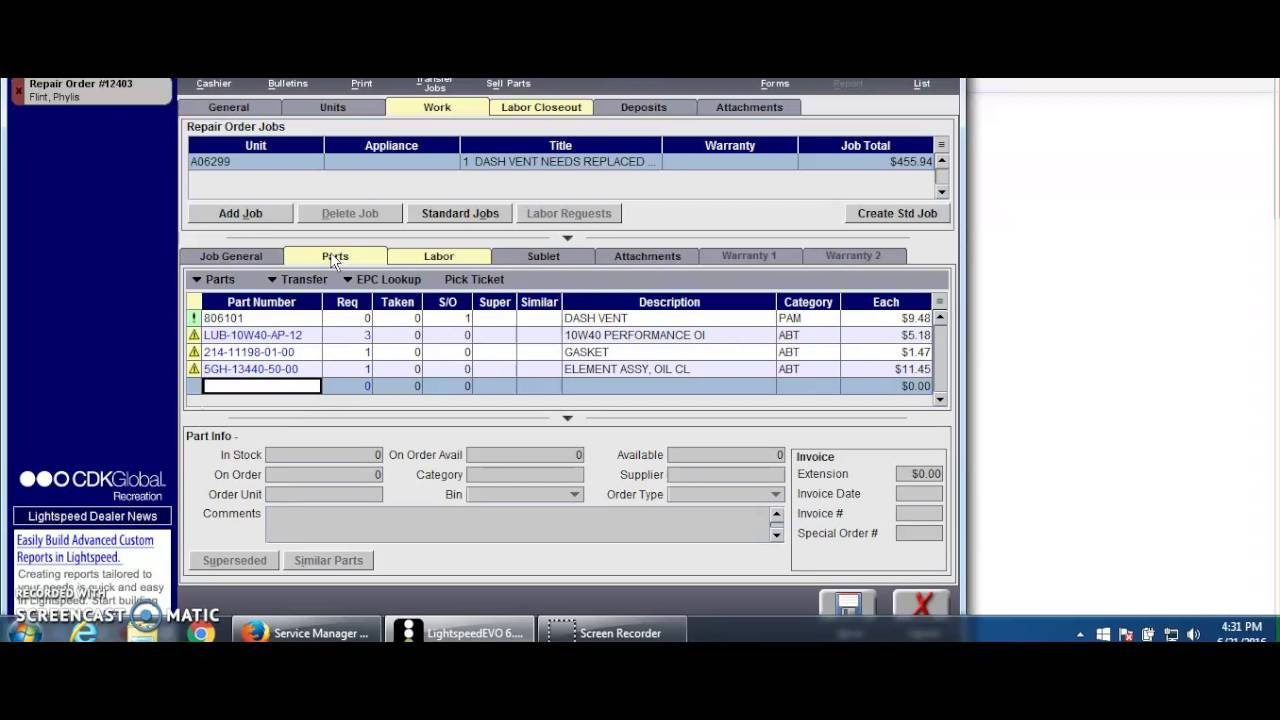The image size is (1280, 720).
Task: Open the List menu
Action: tap(922, 84)
